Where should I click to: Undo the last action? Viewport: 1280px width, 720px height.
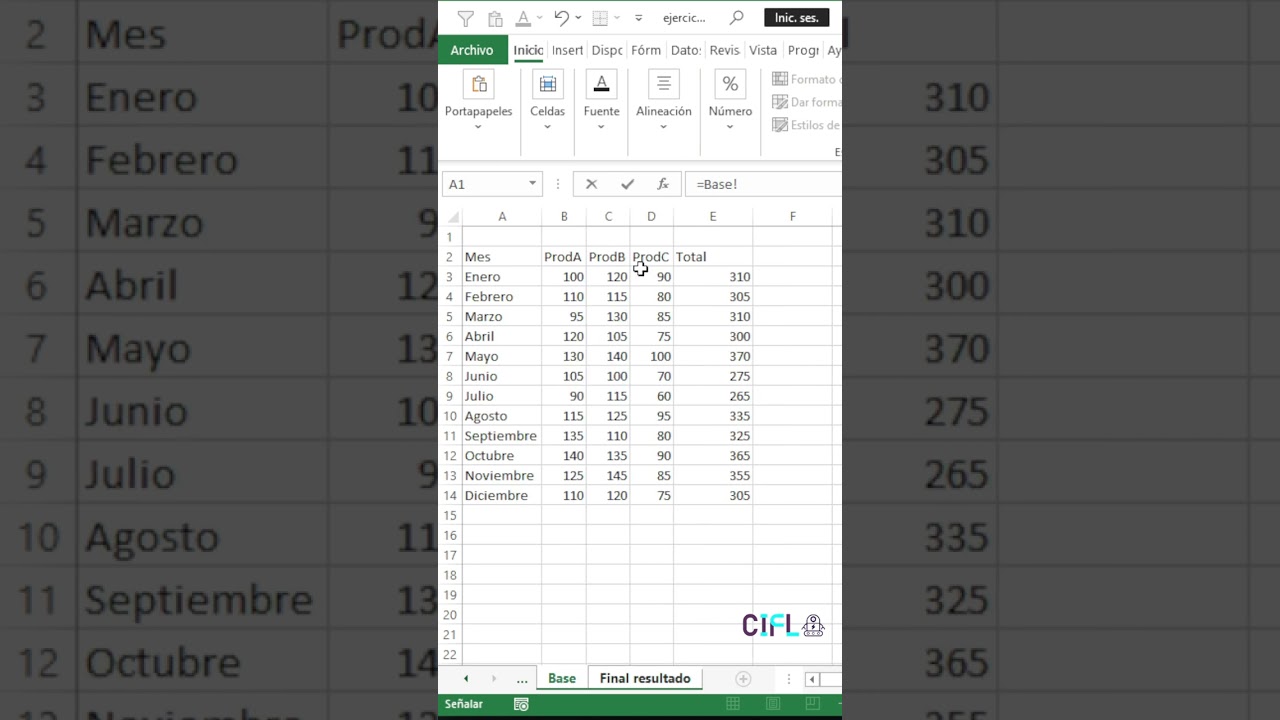point(562,18)
